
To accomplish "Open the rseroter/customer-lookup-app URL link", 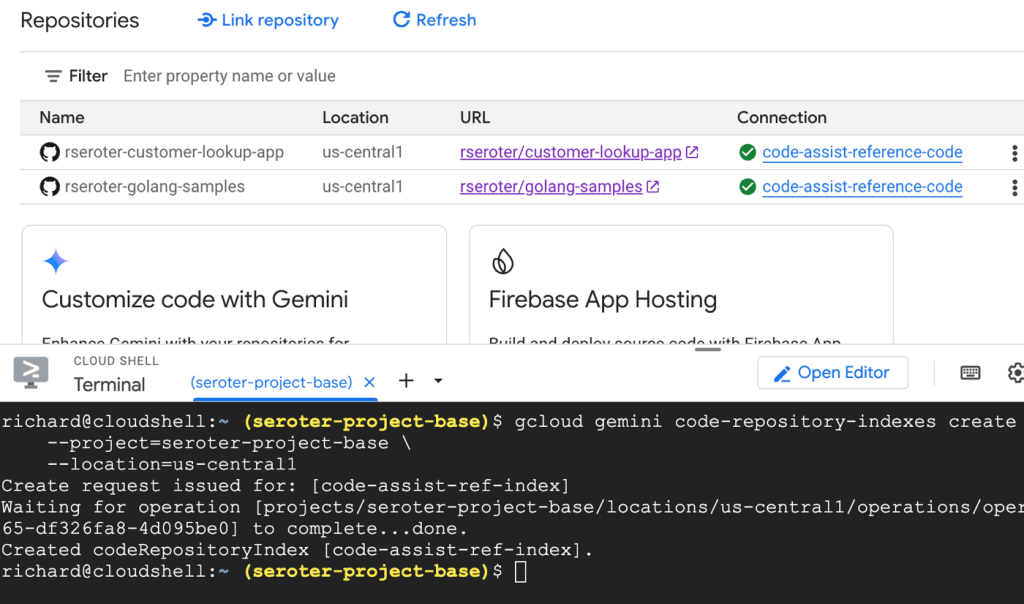I will (x=570, y=153).
